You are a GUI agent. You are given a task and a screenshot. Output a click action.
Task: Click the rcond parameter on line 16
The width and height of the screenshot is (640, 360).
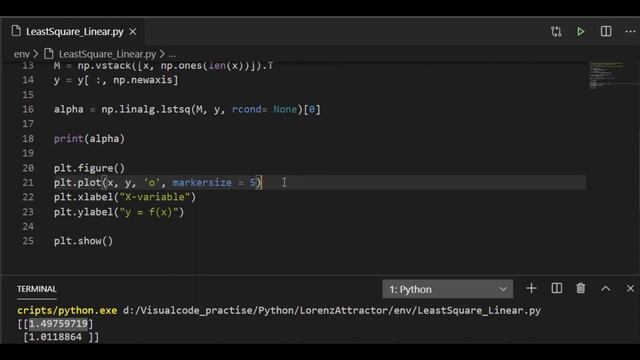pos(247,109)
